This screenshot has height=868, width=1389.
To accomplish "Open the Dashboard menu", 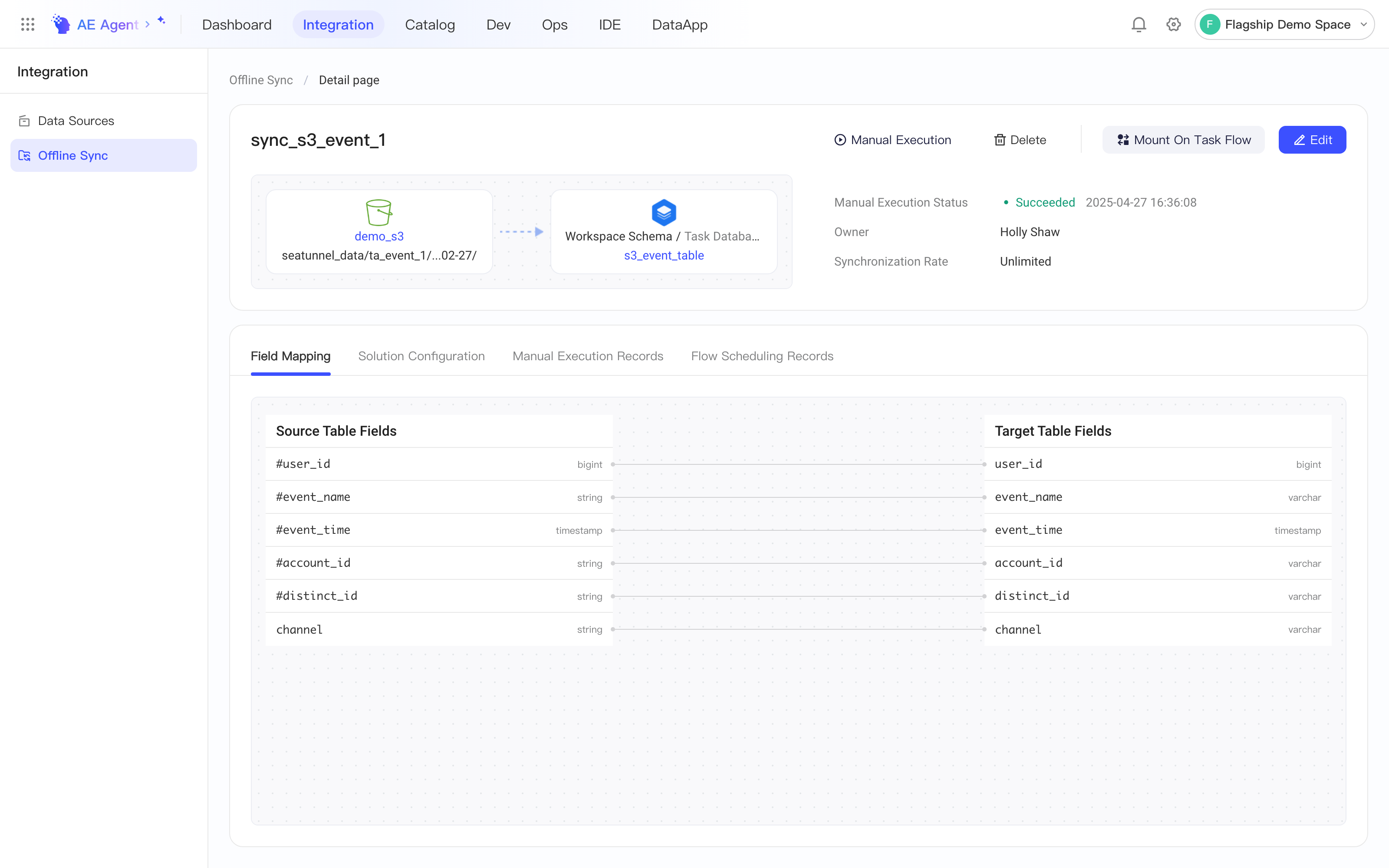I will 237,24.
